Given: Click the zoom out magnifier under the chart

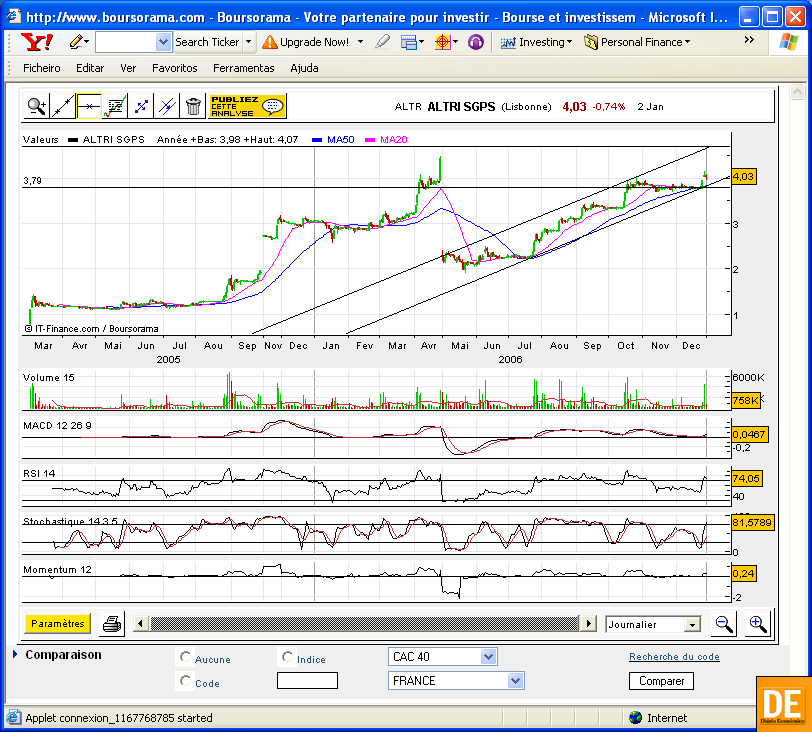Looking at the screenshot, I should (723, 624).
